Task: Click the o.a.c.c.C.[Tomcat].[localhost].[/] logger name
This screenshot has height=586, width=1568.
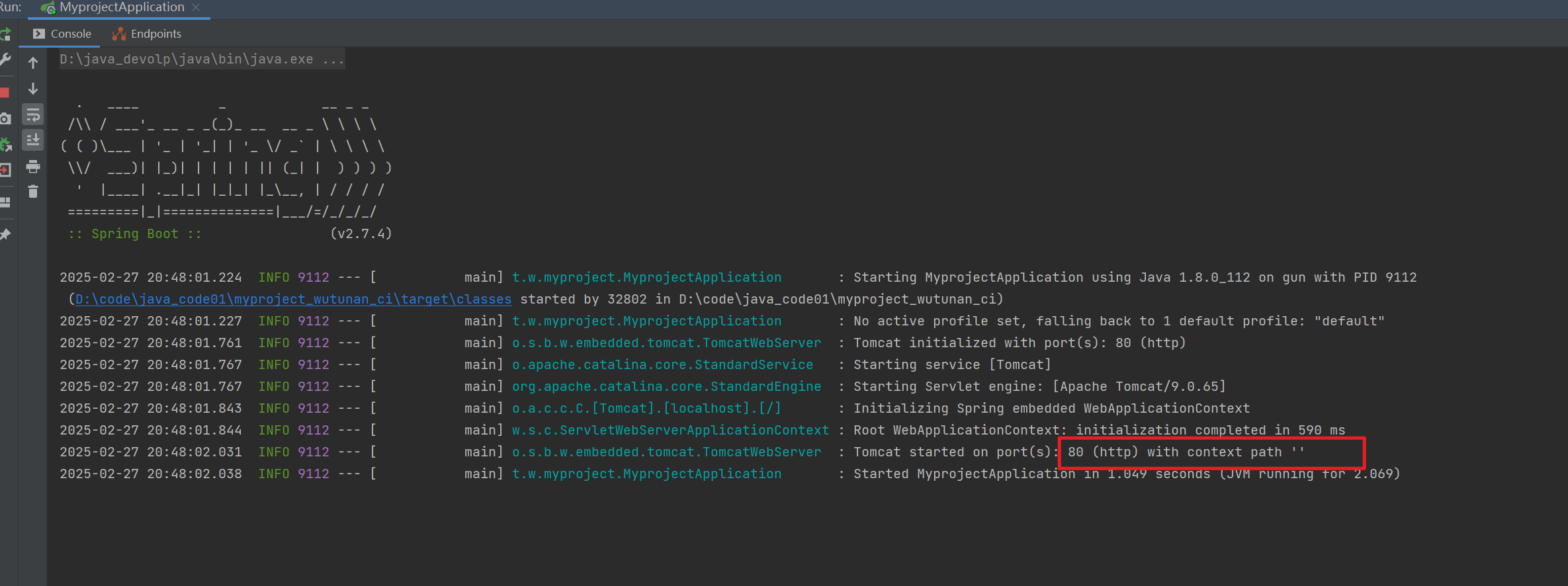Action: 646,408
